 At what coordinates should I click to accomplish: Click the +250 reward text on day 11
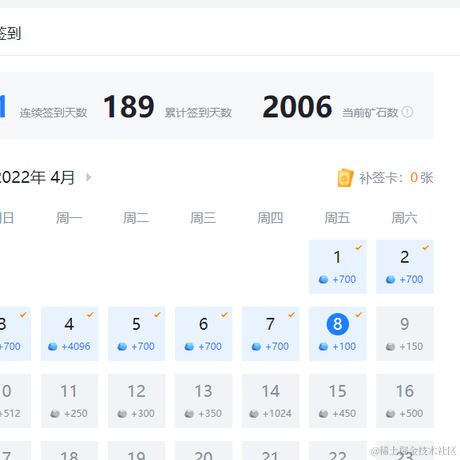click(76, 413)
